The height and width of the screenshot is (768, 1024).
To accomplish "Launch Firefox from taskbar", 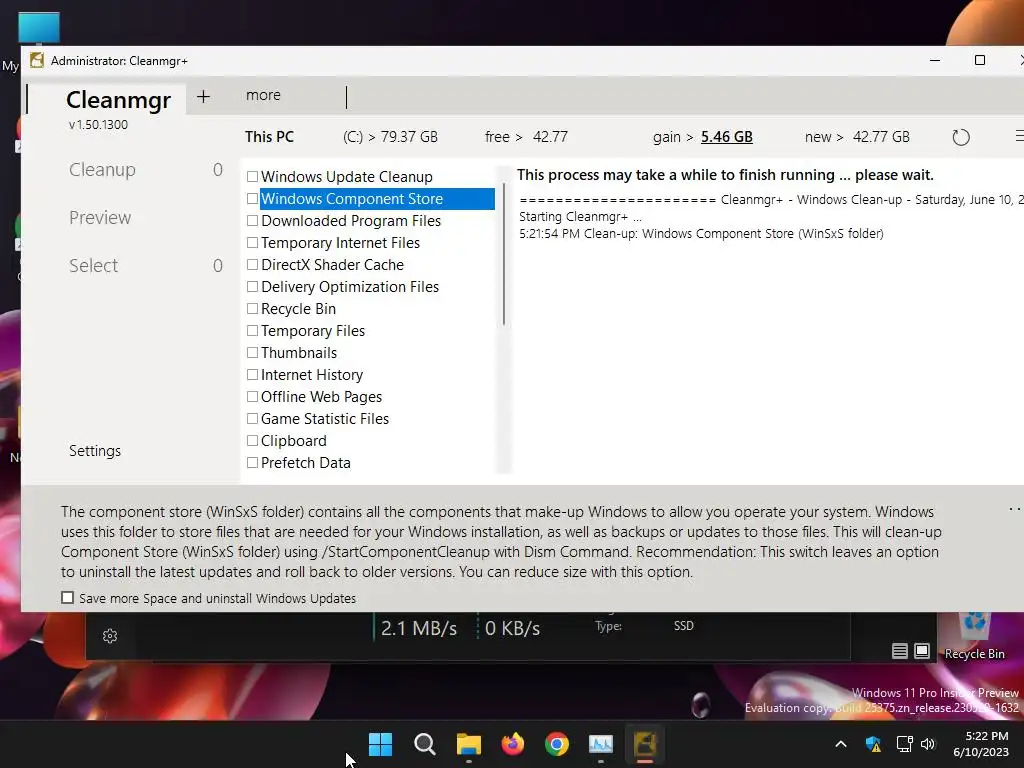I will pos(513,744).
